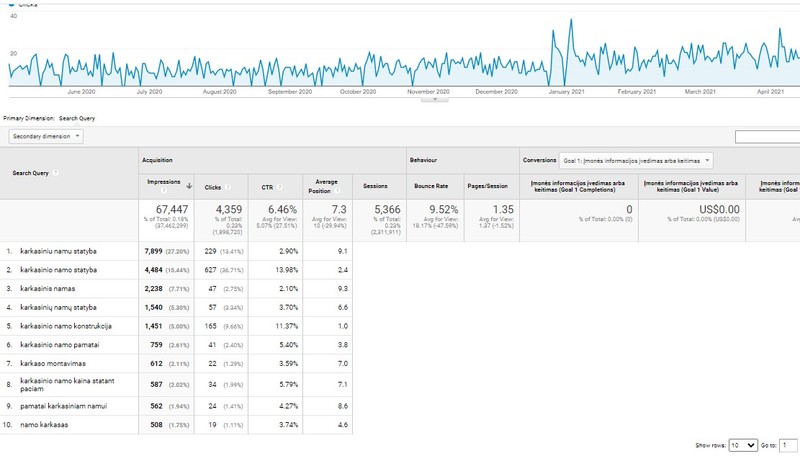The width and height of the screenshot is (800, 456).
Task: Open query 'karkasinio namo konstrukcija'
Action: 66,326
